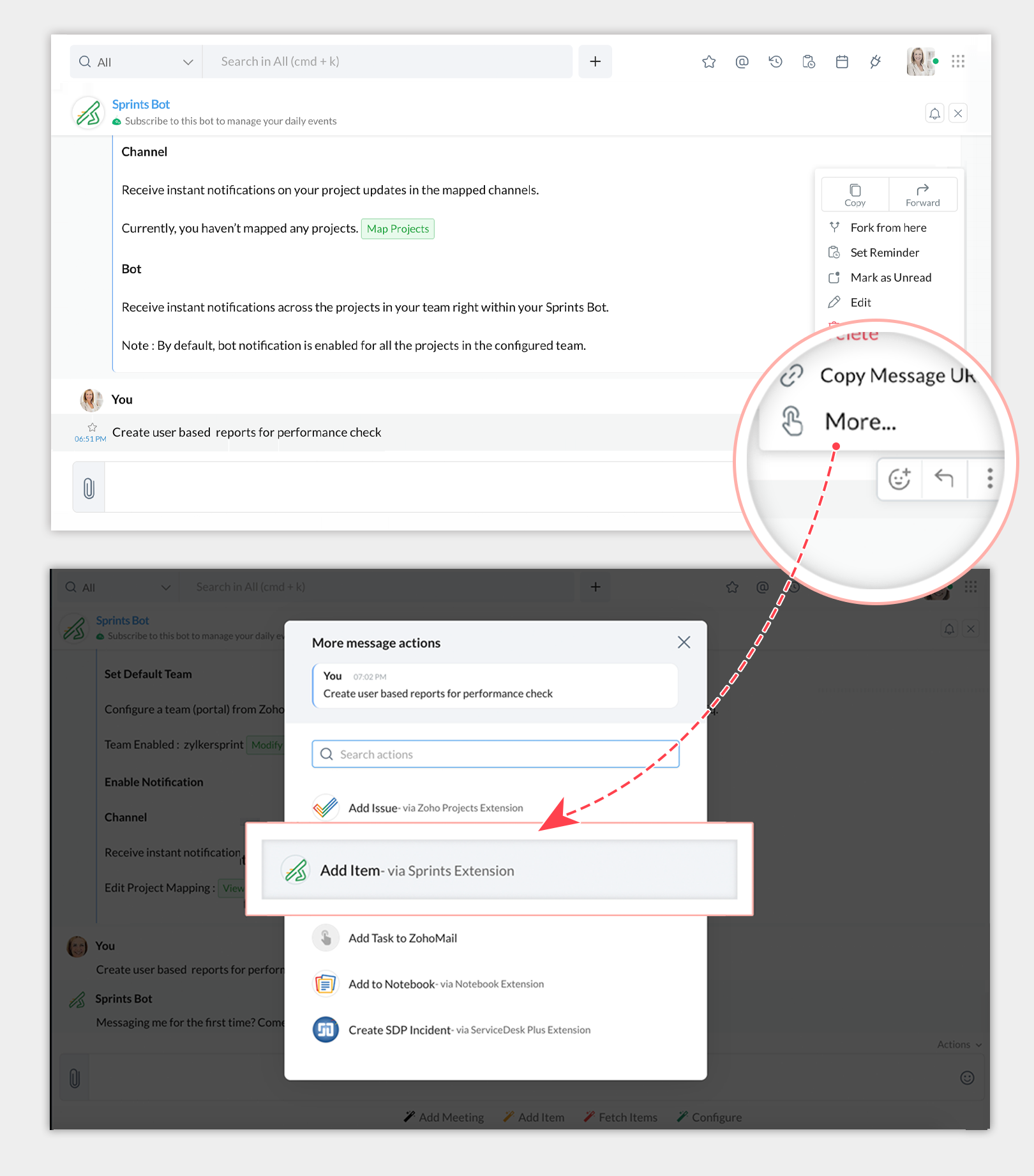Select Add Item via Sprints Extension

point(499,870)
